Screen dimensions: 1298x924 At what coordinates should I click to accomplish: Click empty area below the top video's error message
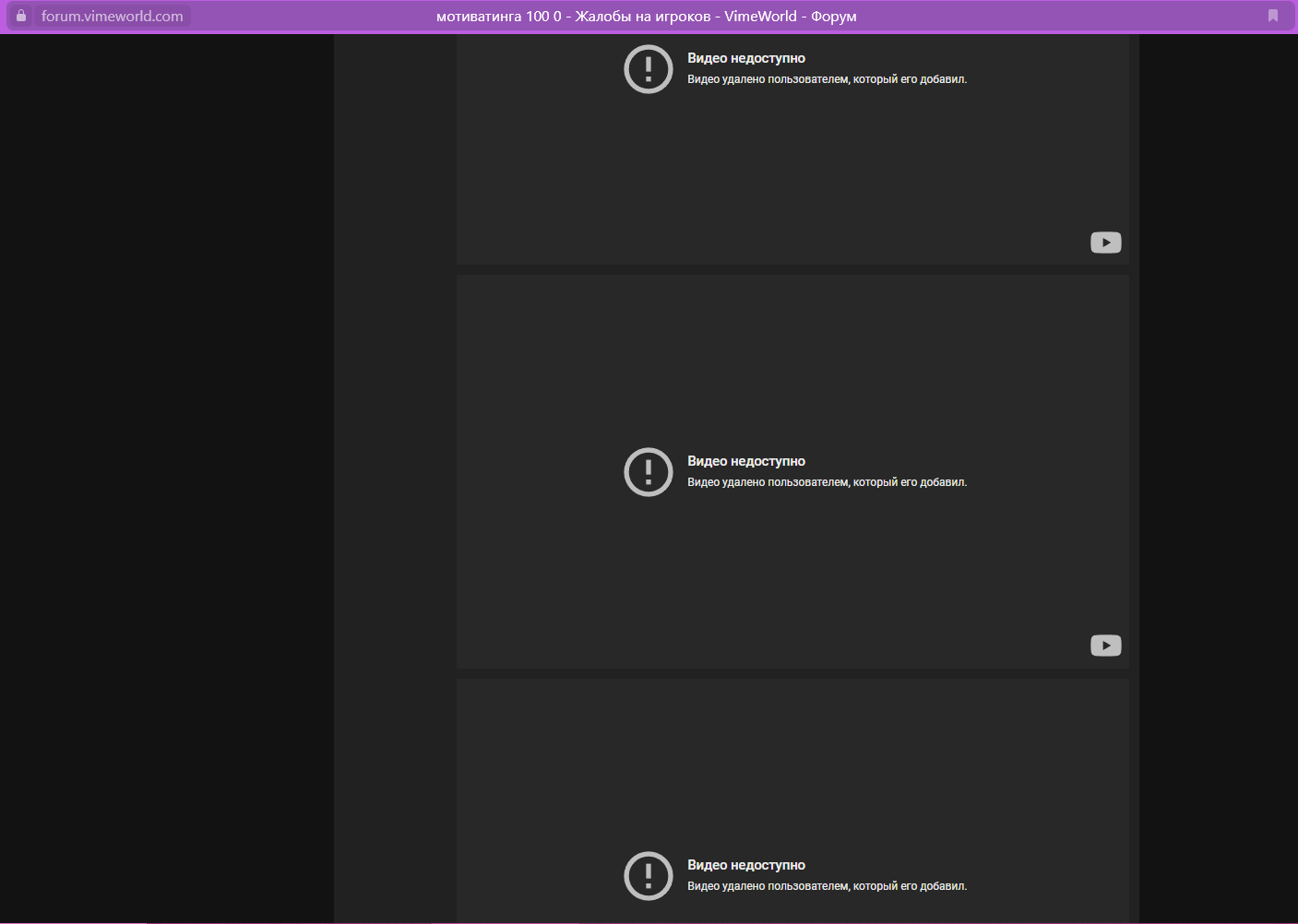pos(792,175)
